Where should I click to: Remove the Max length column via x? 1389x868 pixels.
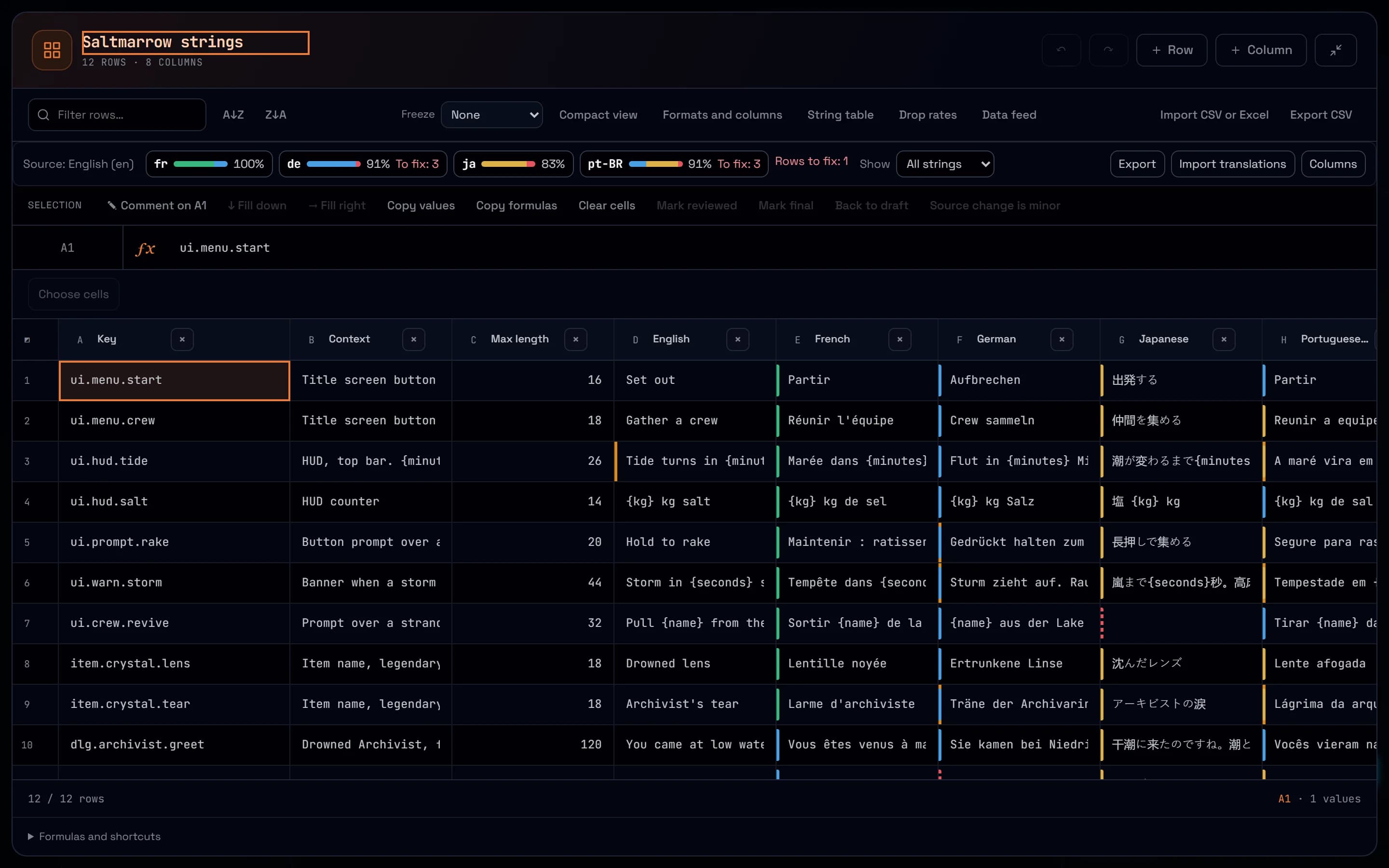[576, 339]
